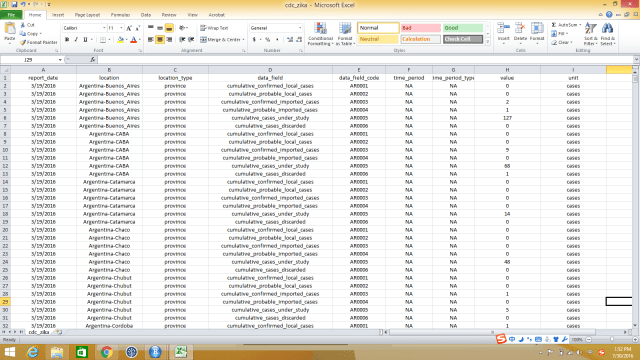
Task: Open the Format as Table dropdown
Action: pyautogui.click(x=345, y=34)
